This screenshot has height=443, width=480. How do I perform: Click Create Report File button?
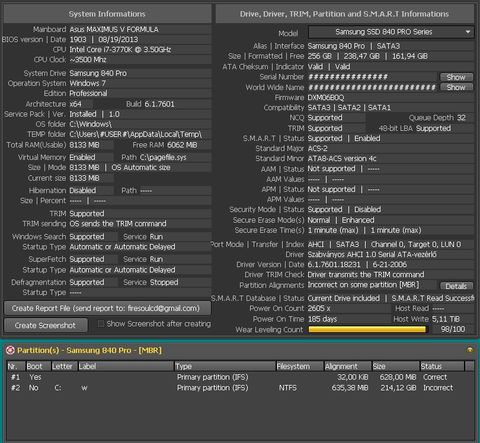coord(107,308)
